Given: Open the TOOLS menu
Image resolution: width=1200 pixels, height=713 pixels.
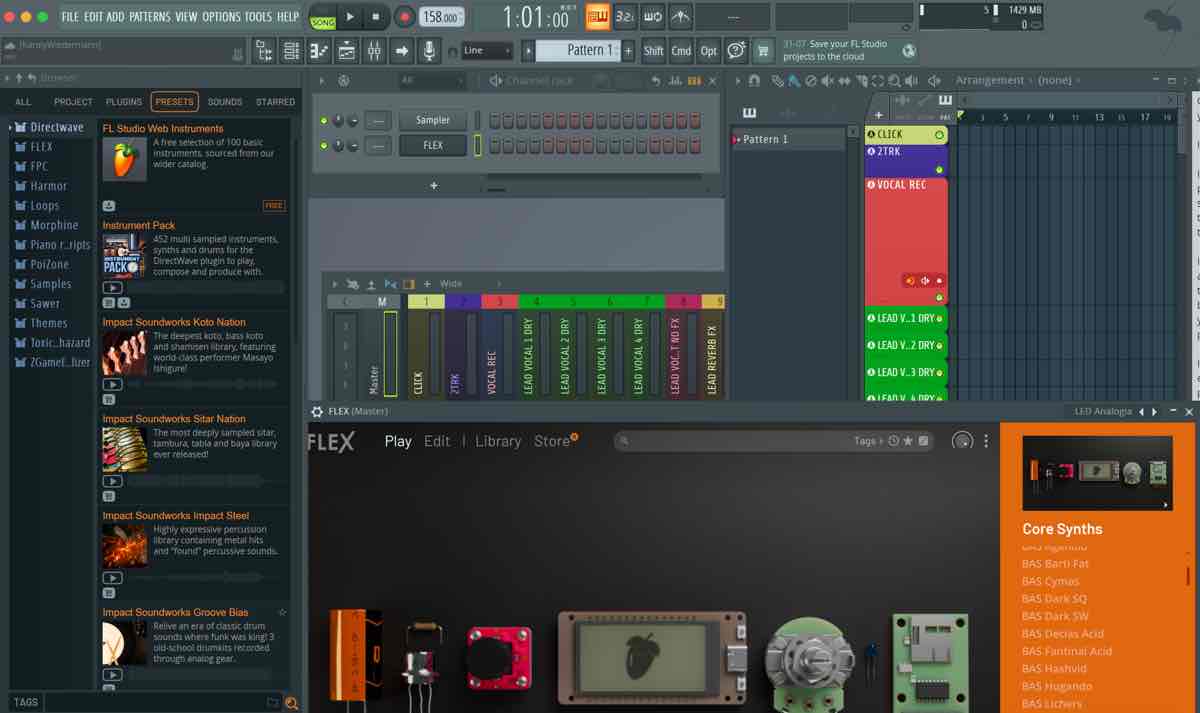Looking at the screenshot, I should (258, 17).
